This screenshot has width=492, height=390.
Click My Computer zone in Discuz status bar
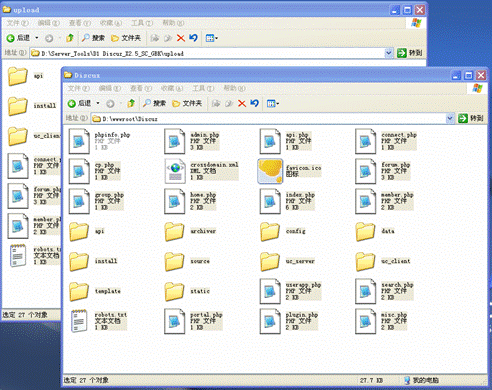(421, 380)
